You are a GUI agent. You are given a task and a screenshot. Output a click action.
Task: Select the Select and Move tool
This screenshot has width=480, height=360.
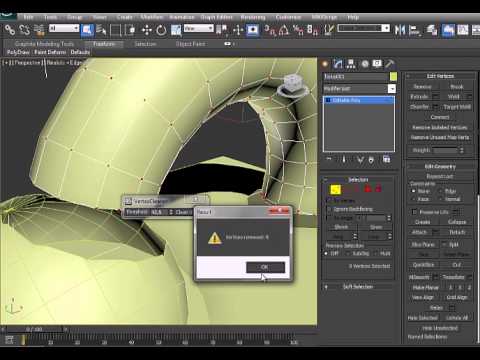147,30
